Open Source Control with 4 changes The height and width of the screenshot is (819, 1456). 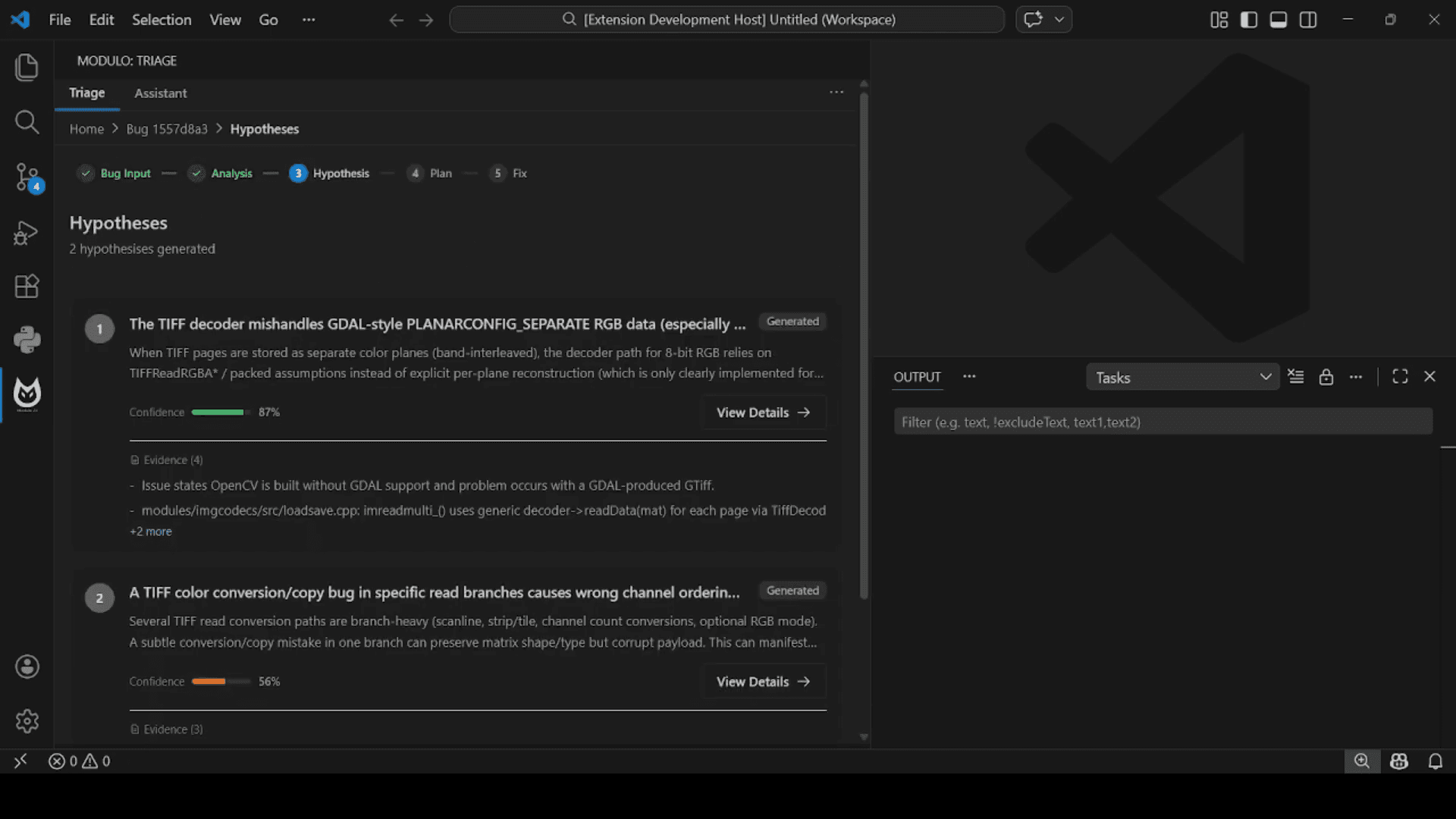(27, 177)
